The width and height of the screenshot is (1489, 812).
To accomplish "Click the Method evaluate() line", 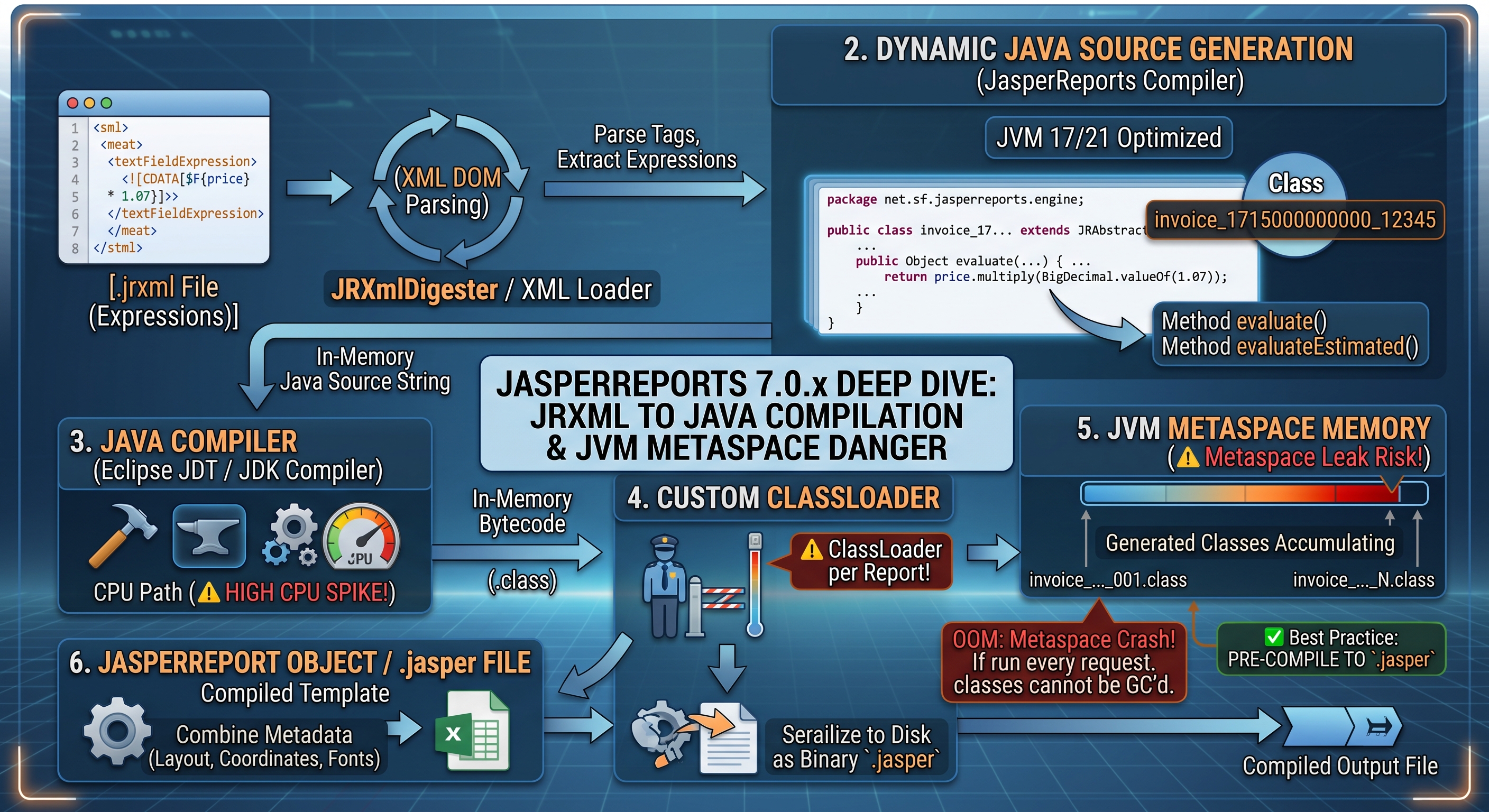I will (x=1244, y=321).
